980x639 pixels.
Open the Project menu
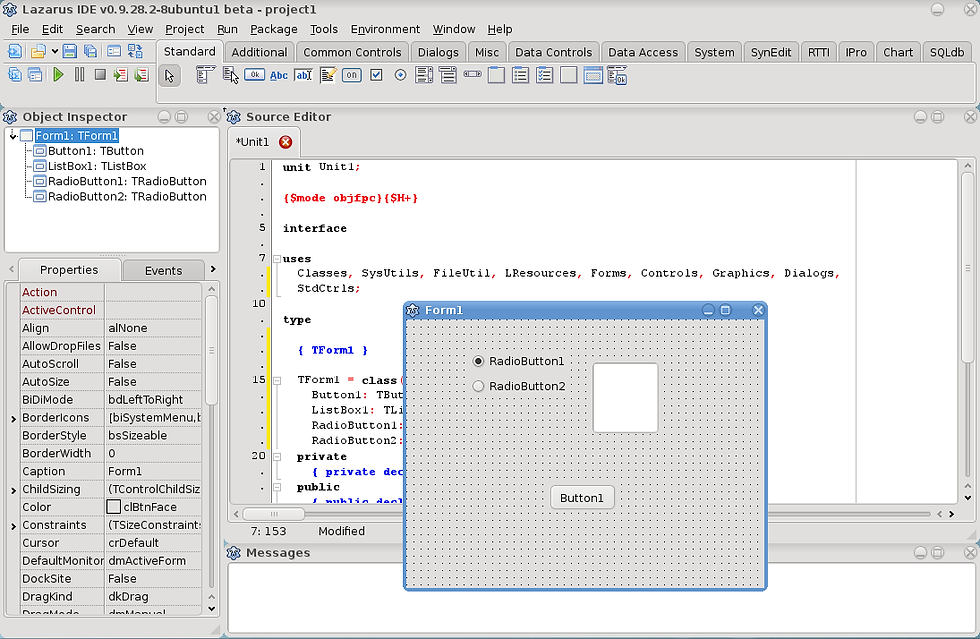[x=184, y=29]
